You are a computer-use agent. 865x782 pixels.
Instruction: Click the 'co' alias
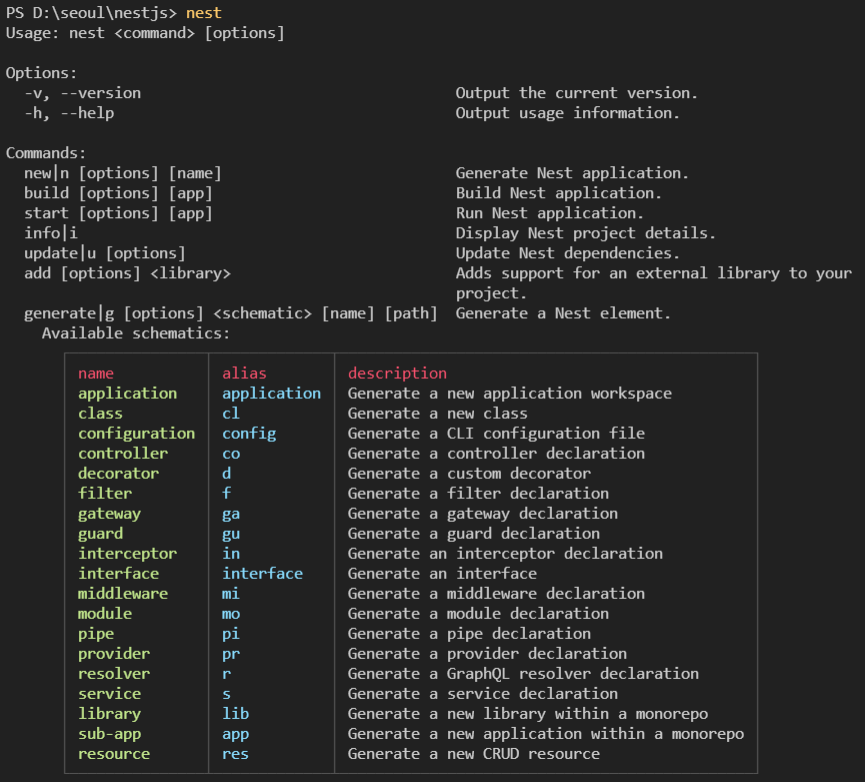[231, 454]
